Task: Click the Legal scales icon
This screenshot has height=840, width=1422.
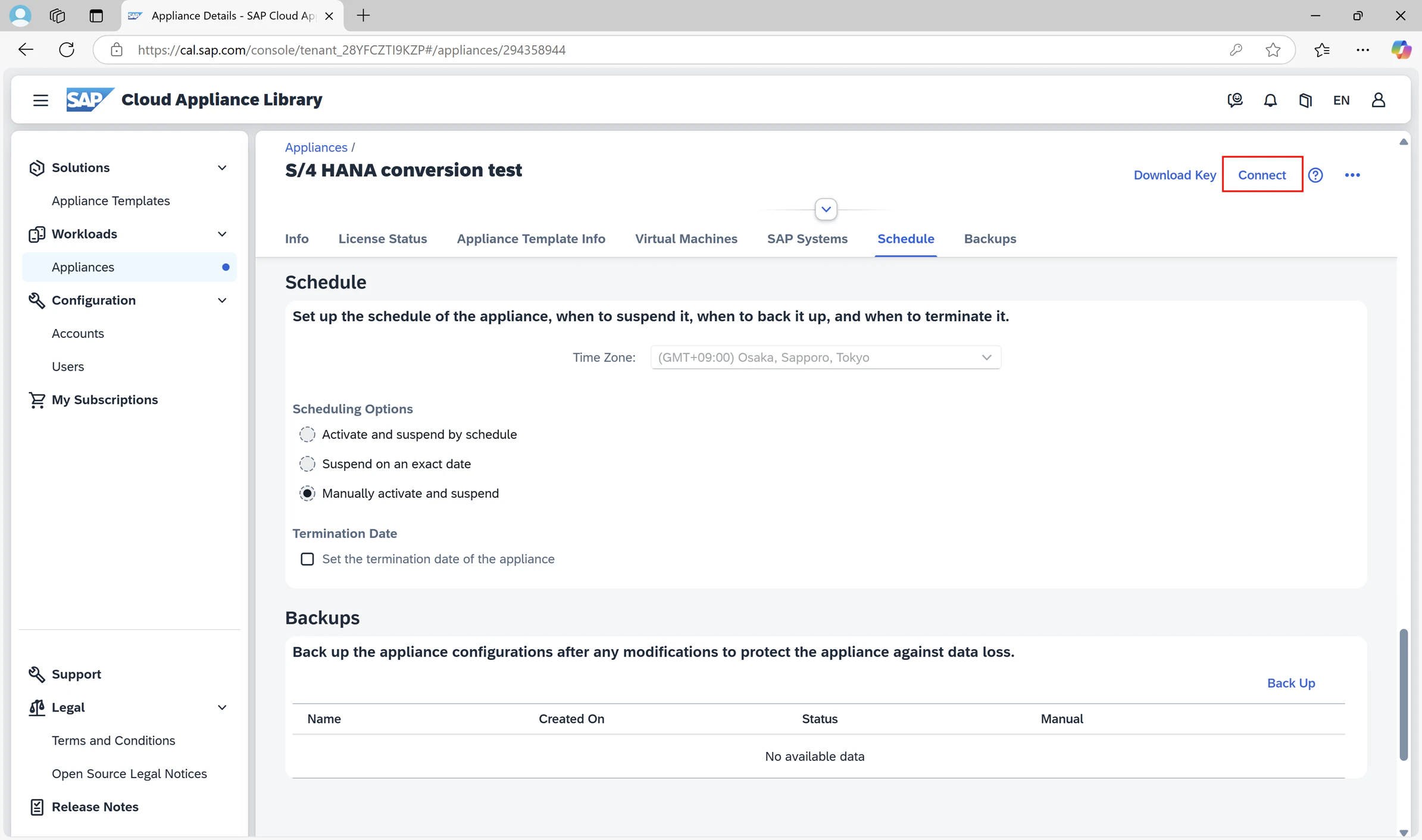Action: pyautogui.click(x=37, y=707)
